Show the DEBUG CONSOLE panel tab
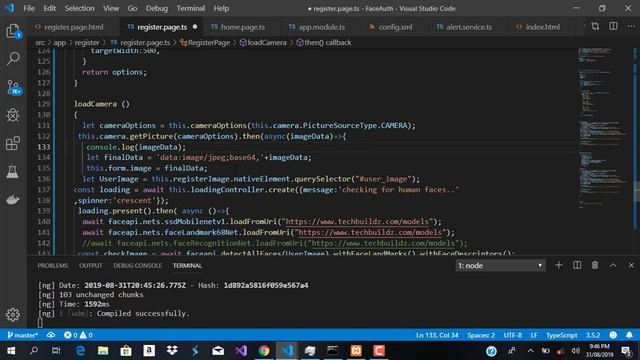Viewport: 640px width, 360px height. tap(138, 265)
